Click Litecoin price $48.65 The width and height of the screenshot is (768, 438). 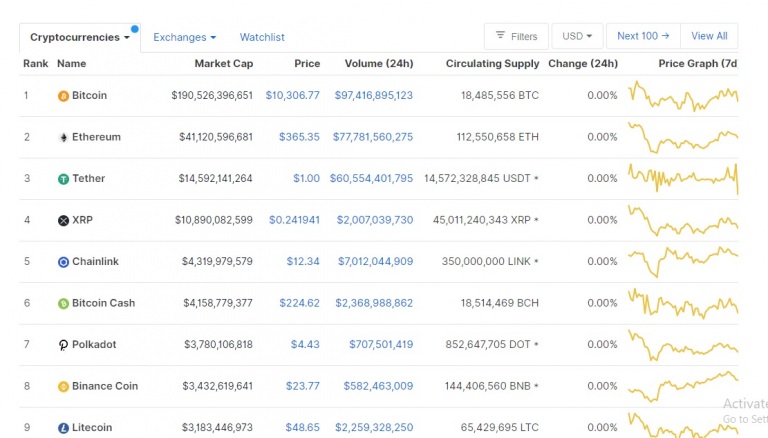click(x=303, y=428)
